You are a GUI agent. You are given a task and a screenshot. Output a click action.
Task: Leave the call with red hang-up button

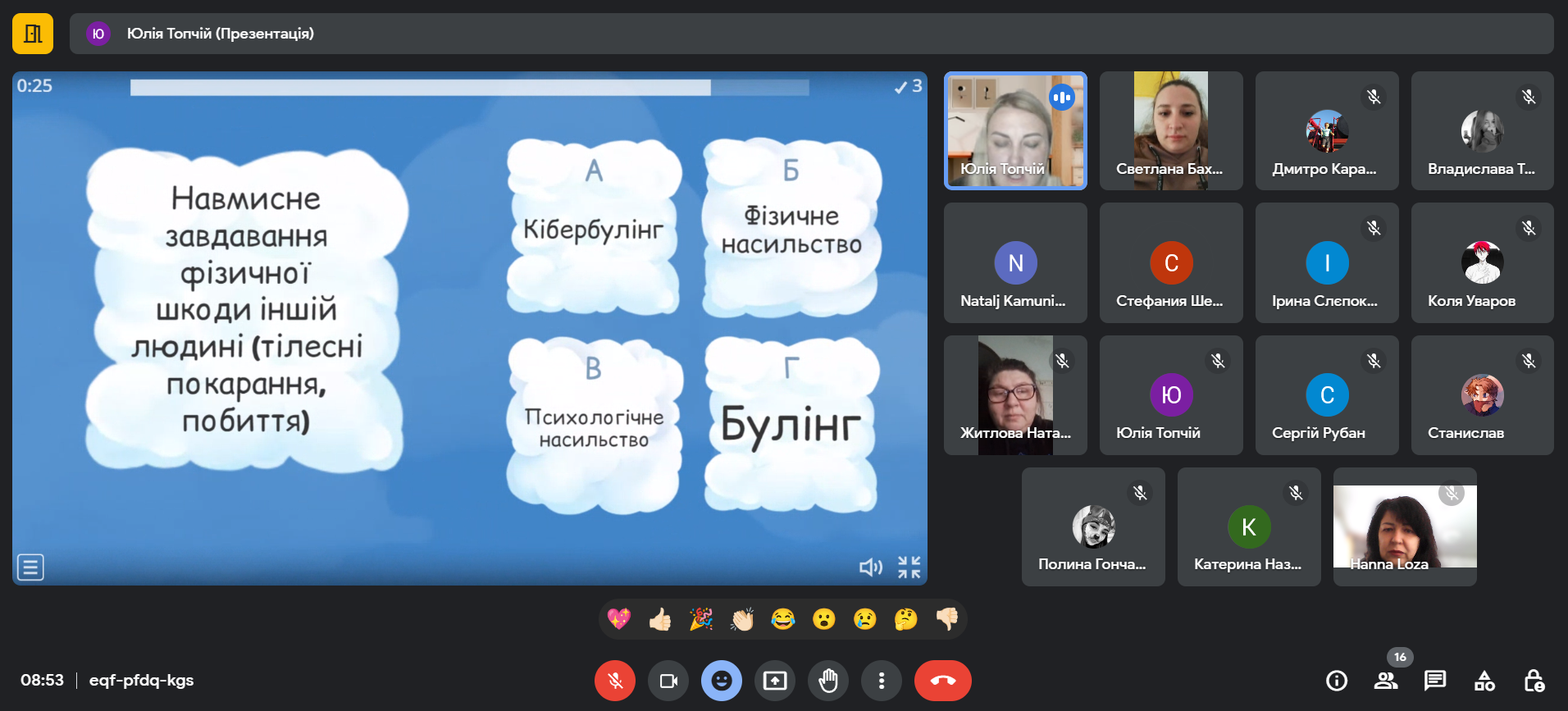click(x=943, y=681)
